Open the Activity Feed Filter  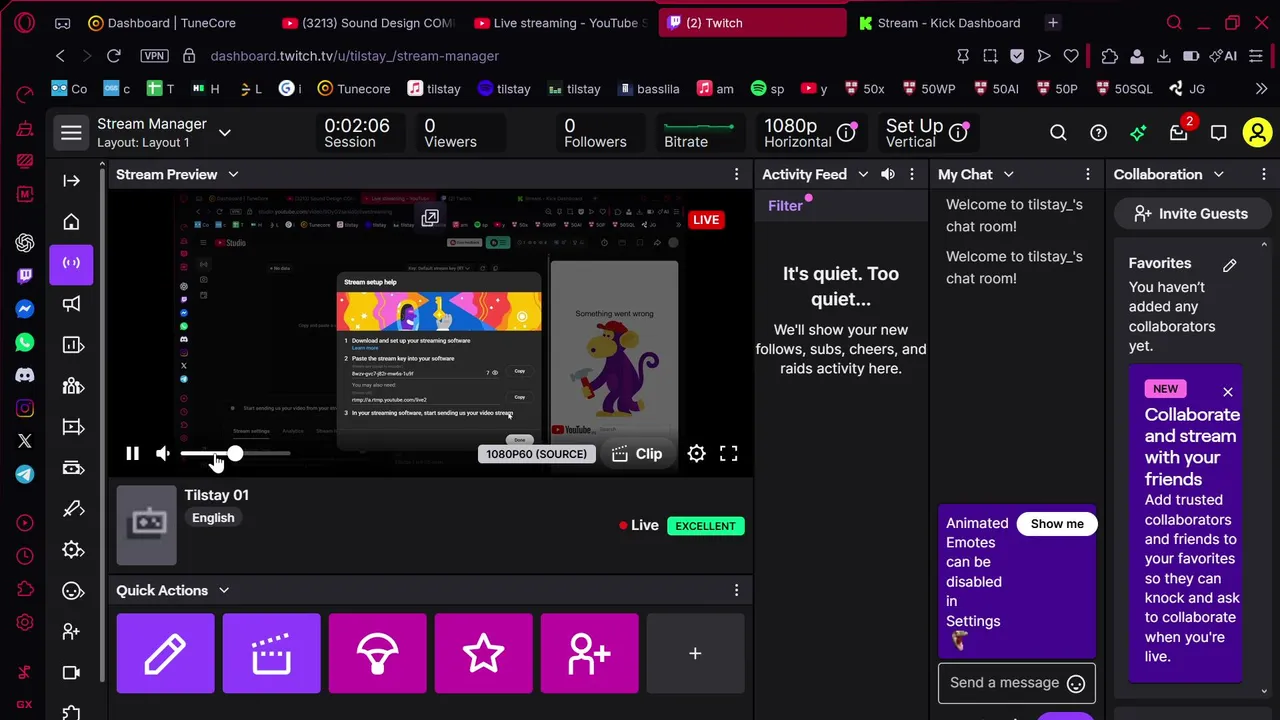(x=786, y=206)
